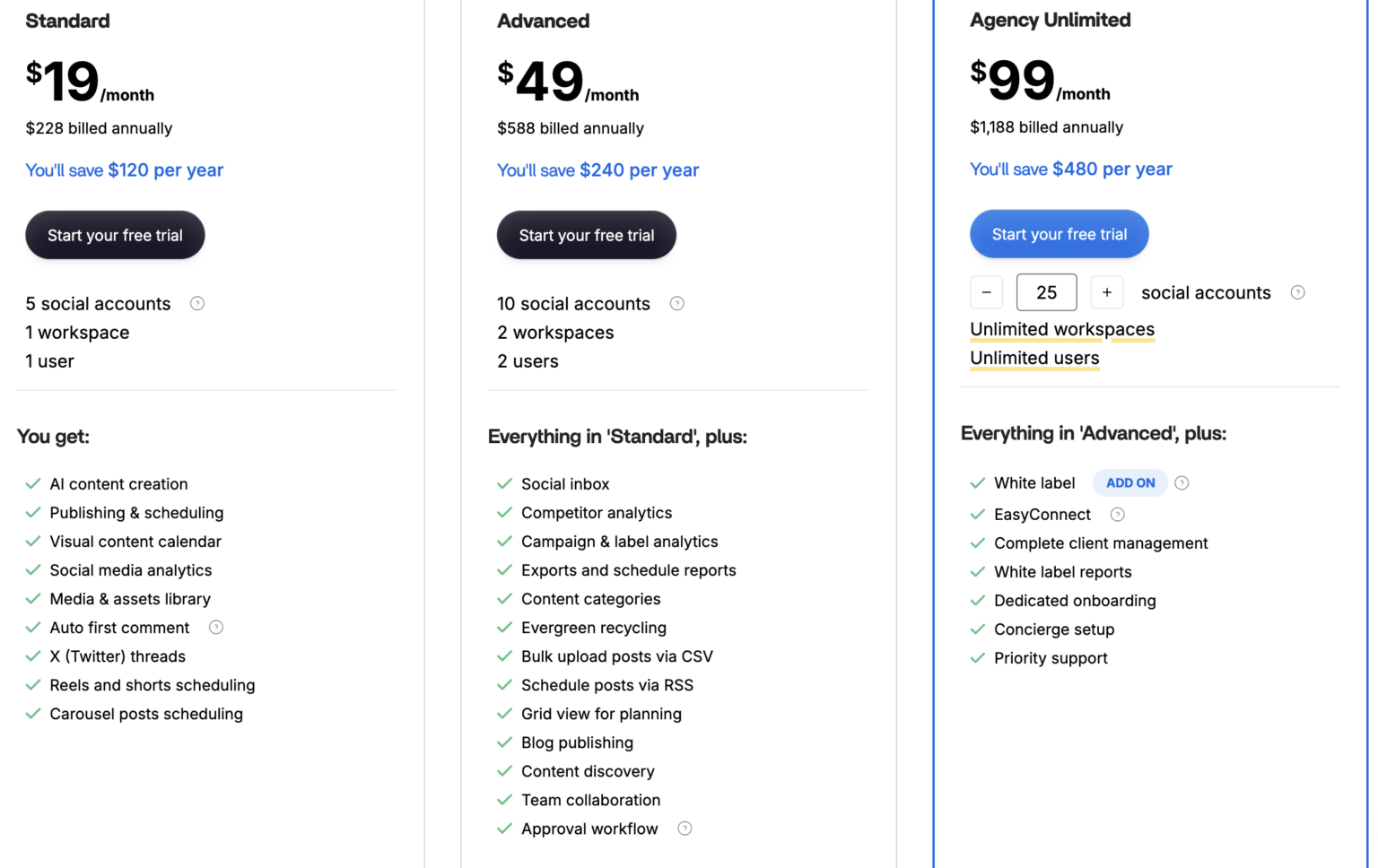Open the tooltip next to 'Approval workflow'
The width and height of the screenshot is (1378, 868).
(x=685, y=829)
